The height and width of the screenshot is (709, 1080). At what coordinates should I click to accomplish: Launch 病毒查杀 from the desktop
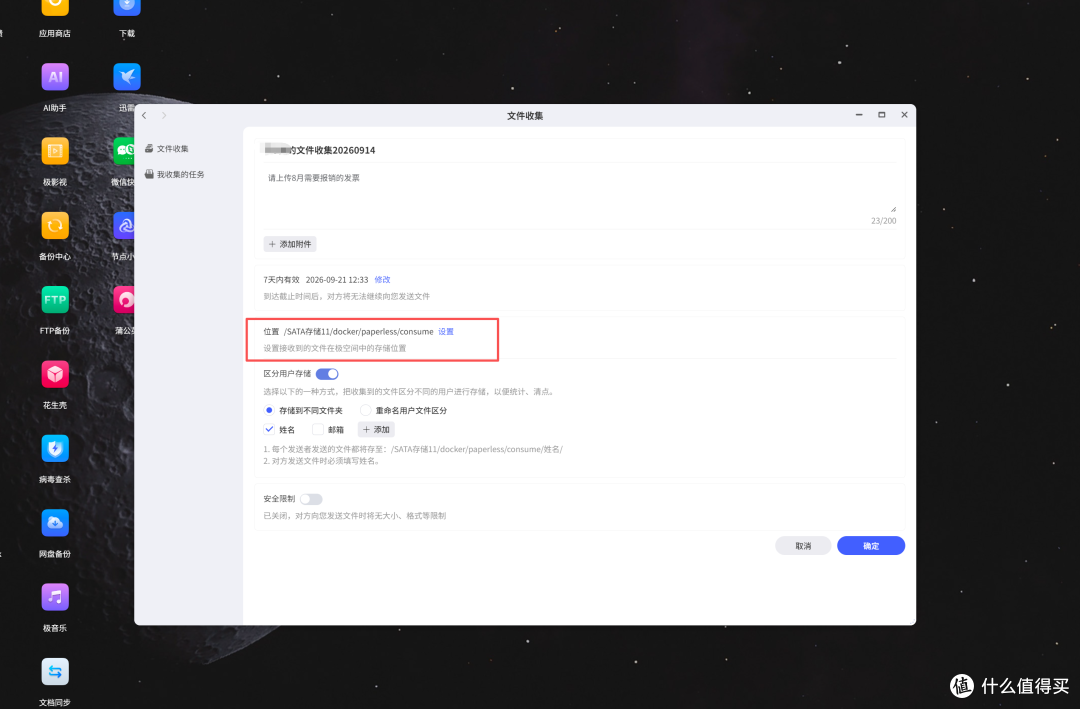[x=55, y=449]
